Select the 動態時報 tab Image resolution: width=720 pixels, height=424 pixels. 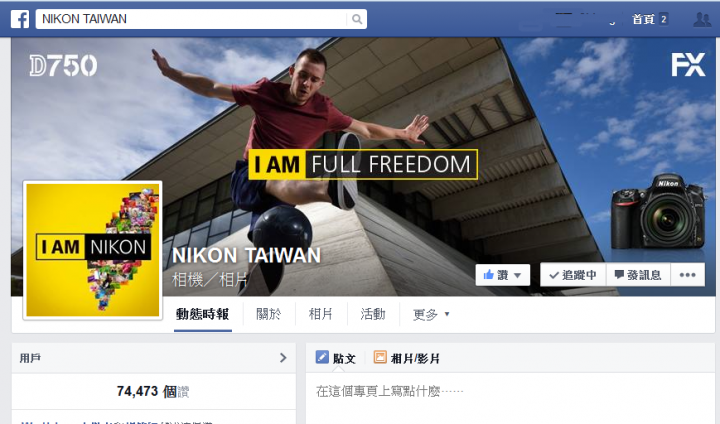(202, 315)
